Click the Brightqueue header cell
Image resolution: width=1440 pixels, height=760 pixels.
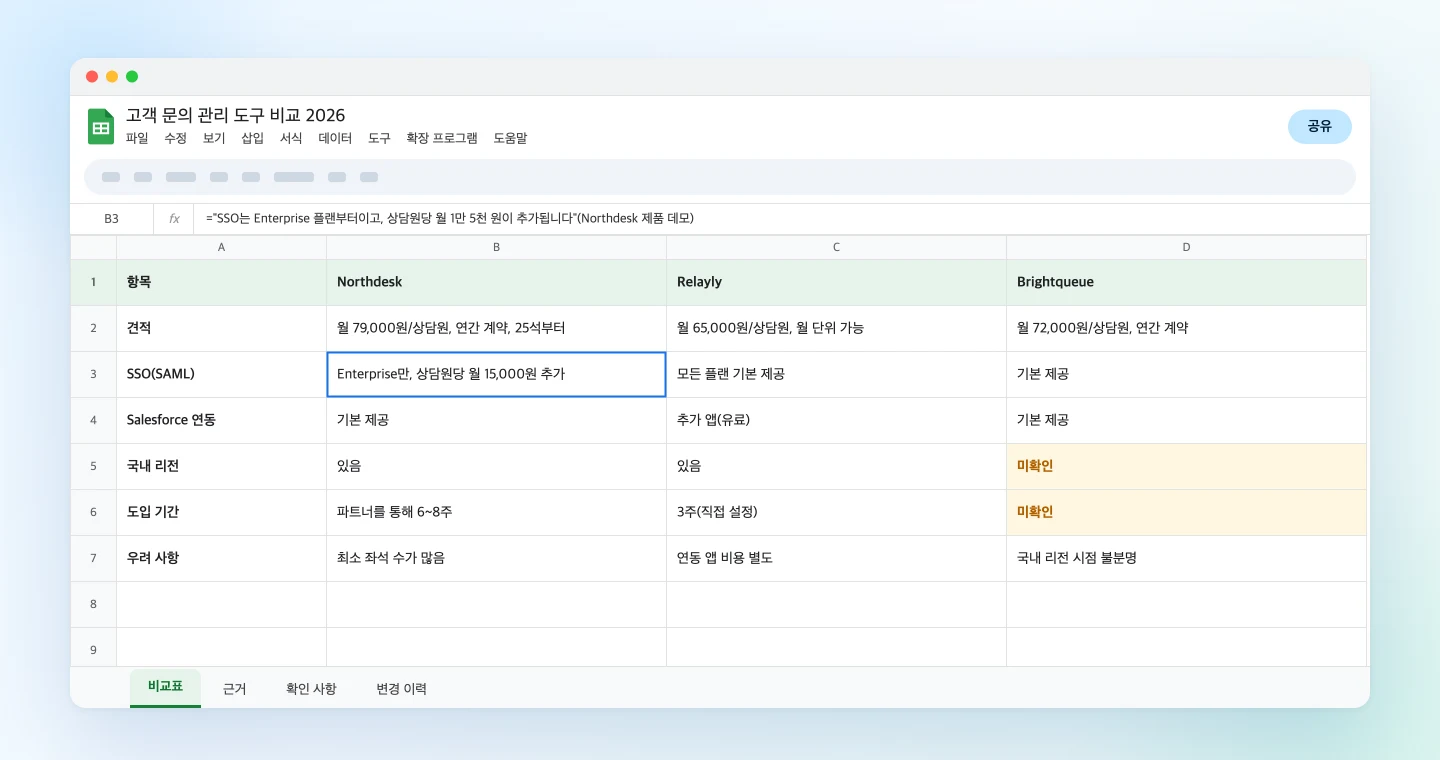pos(1186,282)
